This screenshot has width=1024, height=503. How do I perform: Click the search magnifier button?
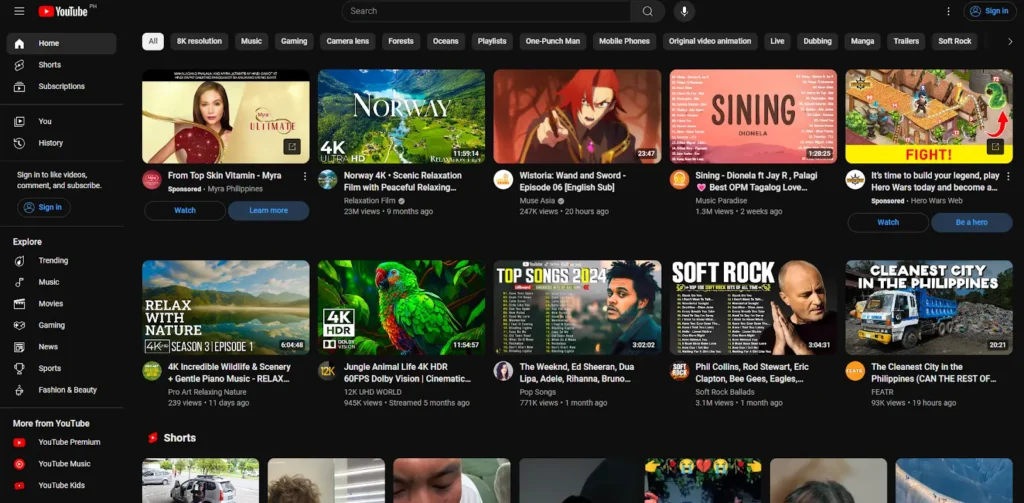pyautogui.click(x=647, y=11)
